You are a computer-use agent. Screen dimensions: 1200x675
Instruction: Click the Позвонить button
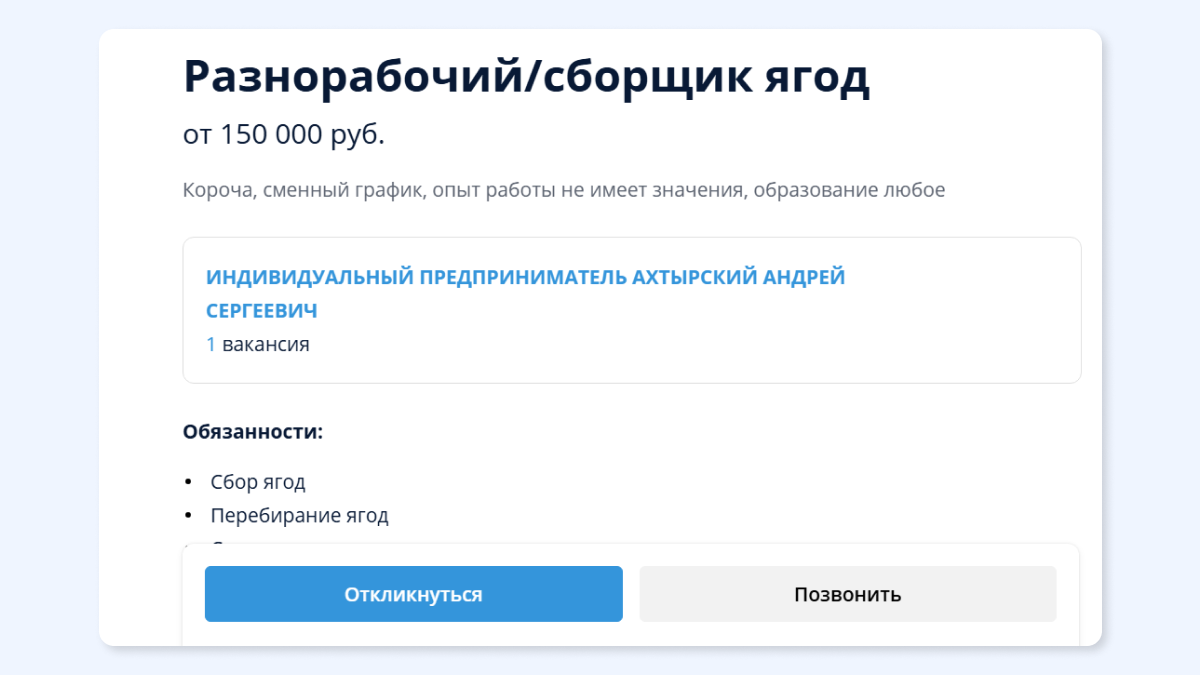[848, 594]
